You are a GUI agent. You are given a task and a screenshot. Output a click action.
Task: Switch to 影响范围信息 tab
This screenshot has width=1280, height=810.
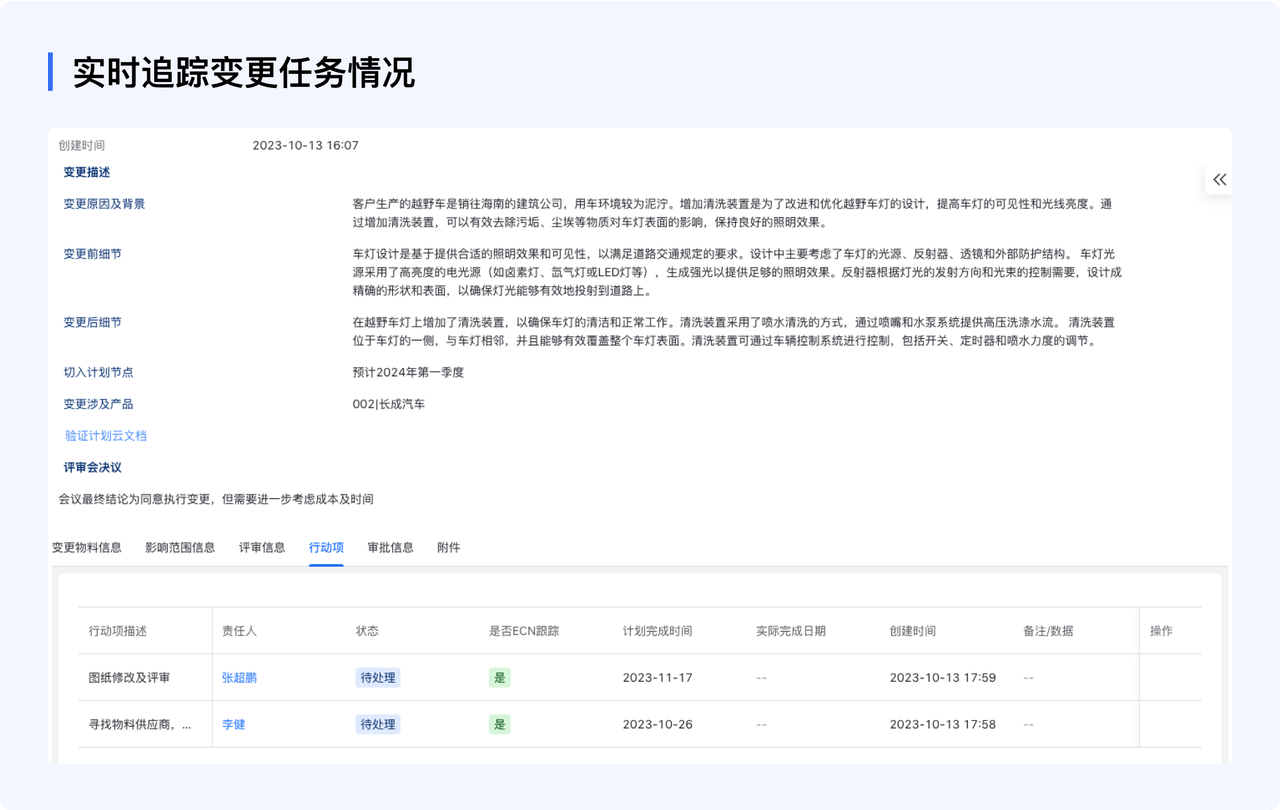[180, 547]
